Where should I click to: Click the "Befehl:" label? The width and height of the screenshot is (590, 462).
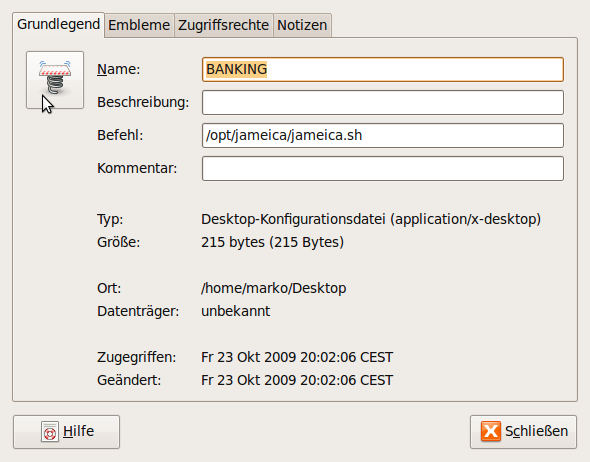click(x=120, y=135)
